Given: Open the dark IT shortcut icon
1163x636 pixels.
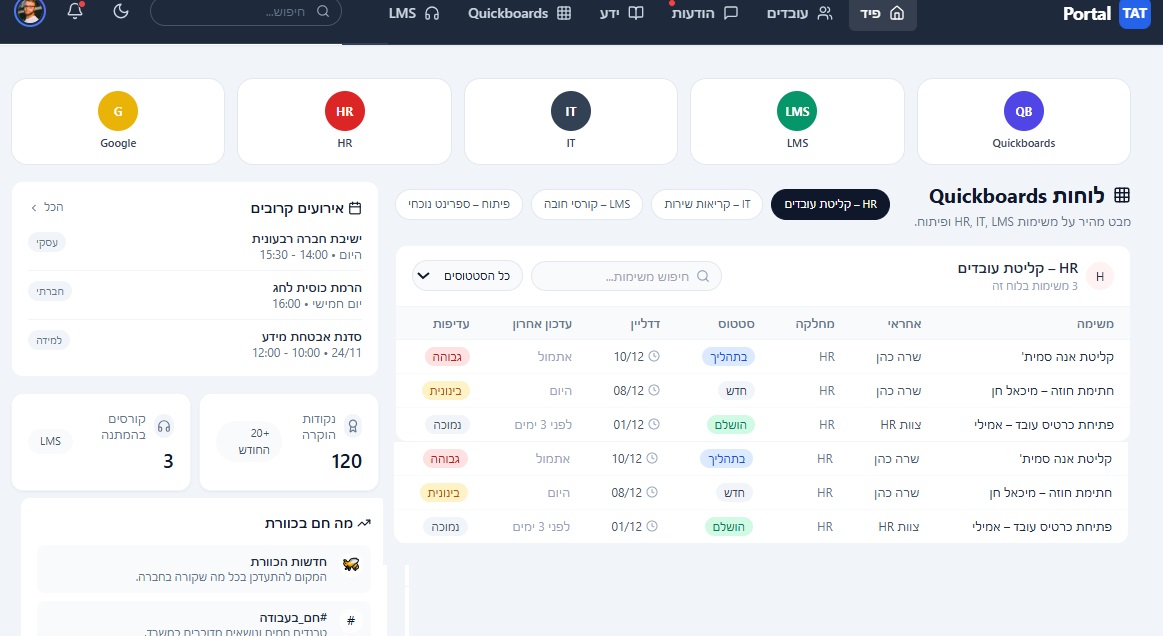Looking at the screenshot, I should click(x=571, y=111).
